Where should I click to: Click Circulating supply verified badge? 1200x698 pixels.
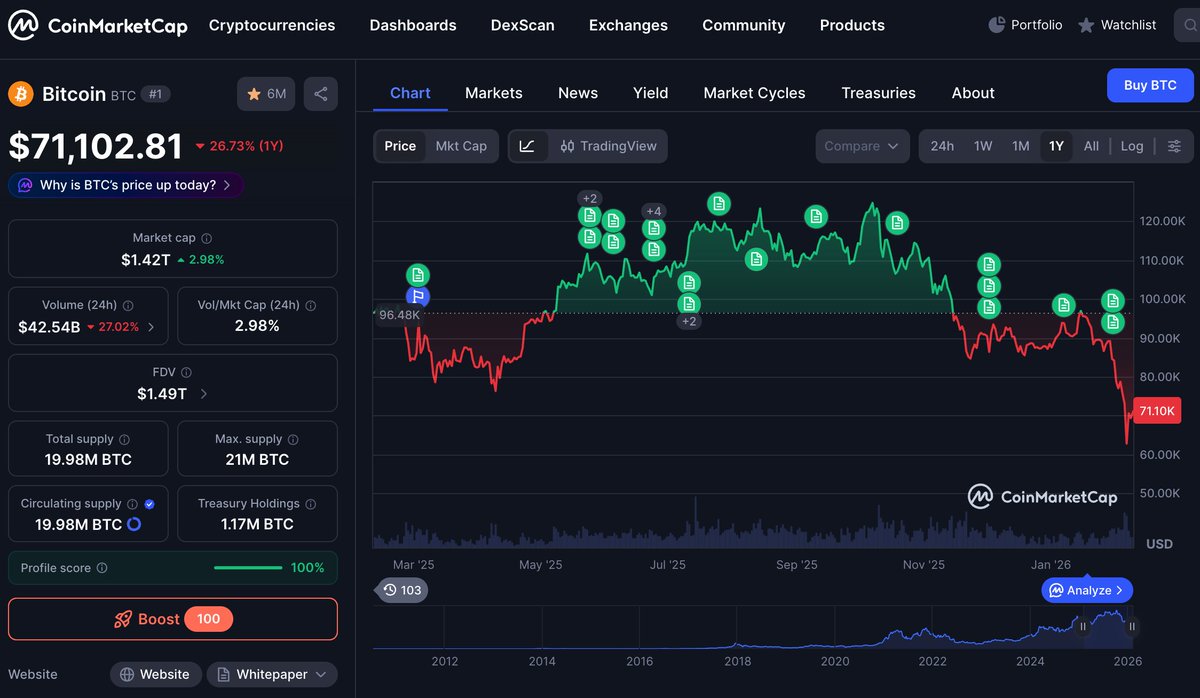pyautogui.click(x=149, y=504)
